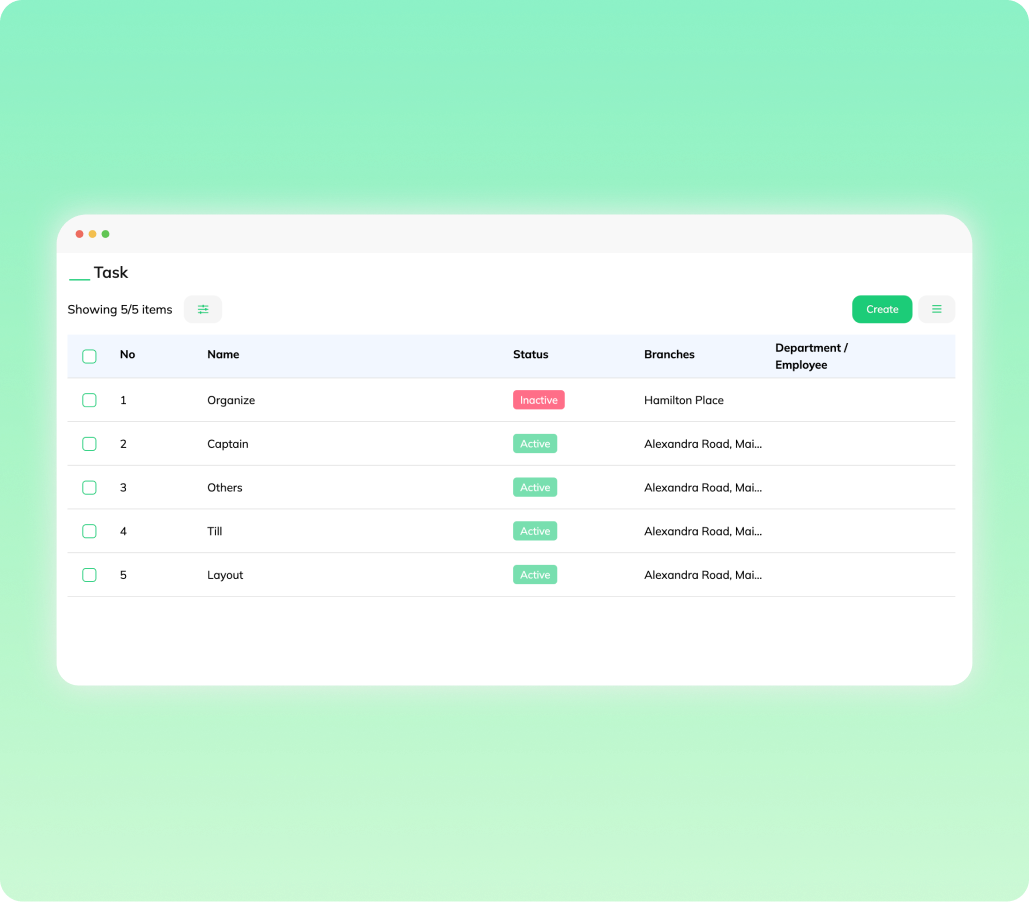Click the Create button
This screenshot has height=902, width=1029.
[x=882, y=310]
